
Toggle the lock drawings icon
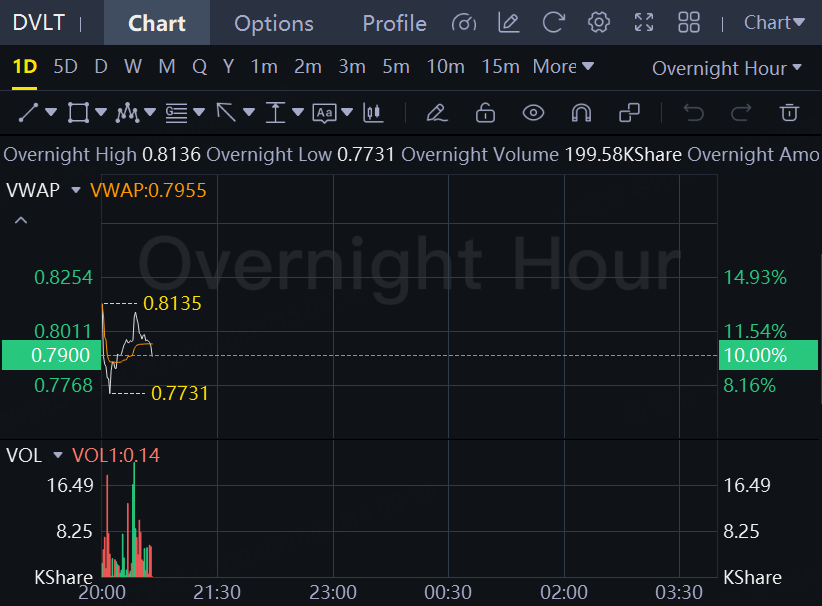click(x=485, y=113)
